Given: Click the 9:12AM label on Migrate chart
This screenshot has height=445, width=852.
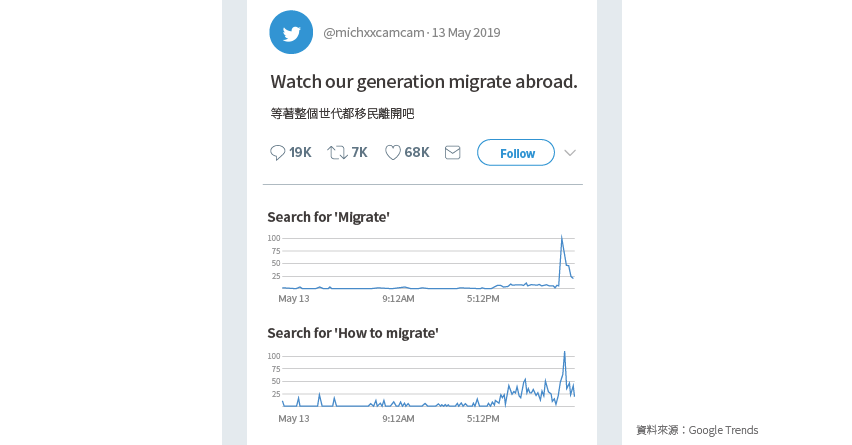Looking at the screenshot, I should (x=398, y=298).
